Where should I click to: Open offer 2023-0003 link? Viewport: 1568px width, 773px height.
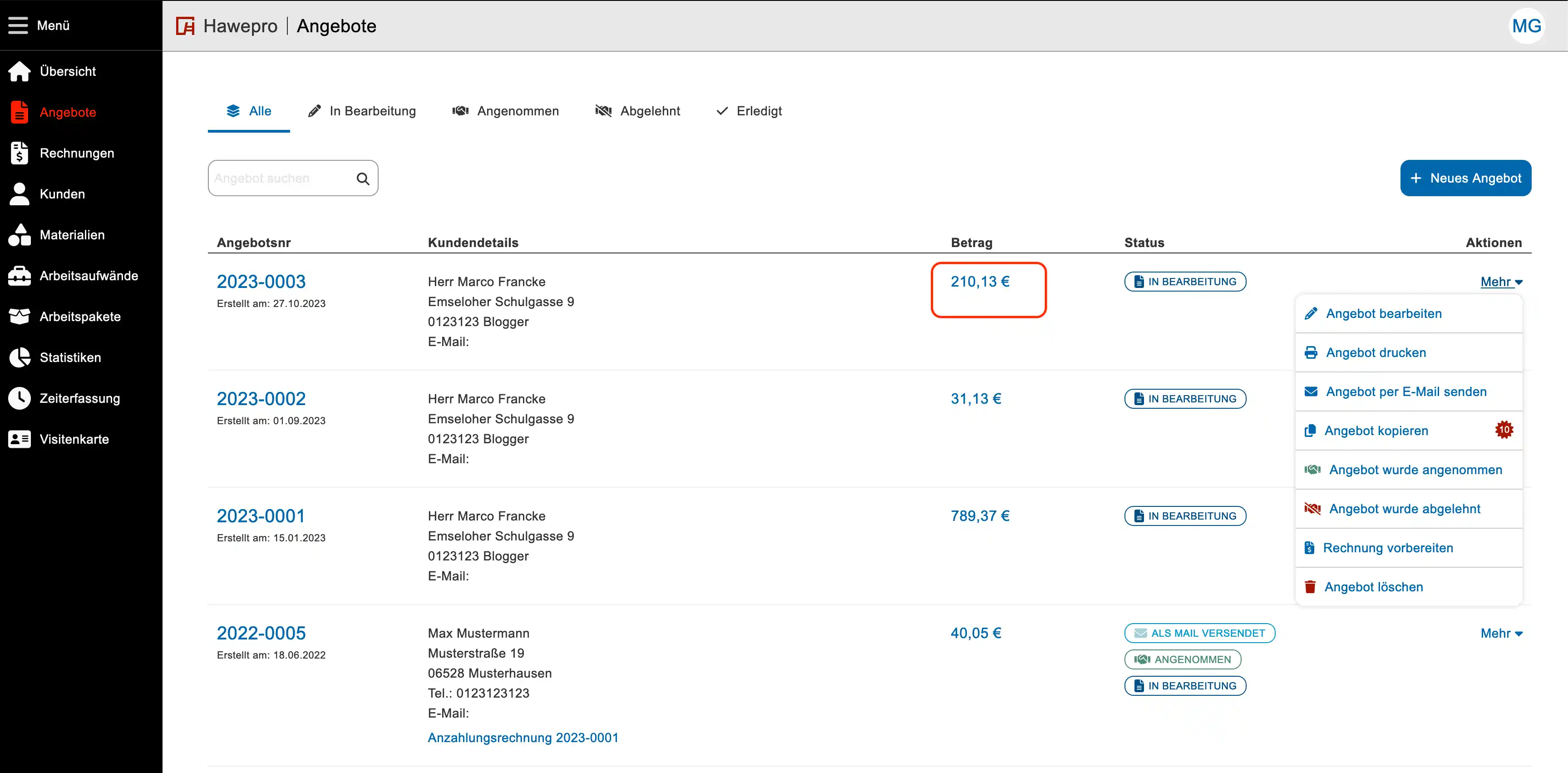(261, 282)
